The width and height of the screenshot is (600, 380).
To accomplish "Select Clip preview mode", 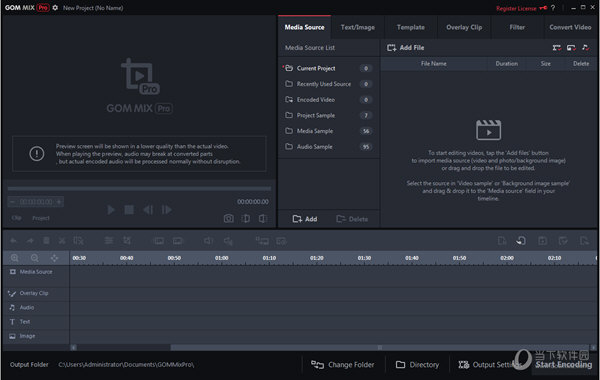I will [x=16, y=218].
